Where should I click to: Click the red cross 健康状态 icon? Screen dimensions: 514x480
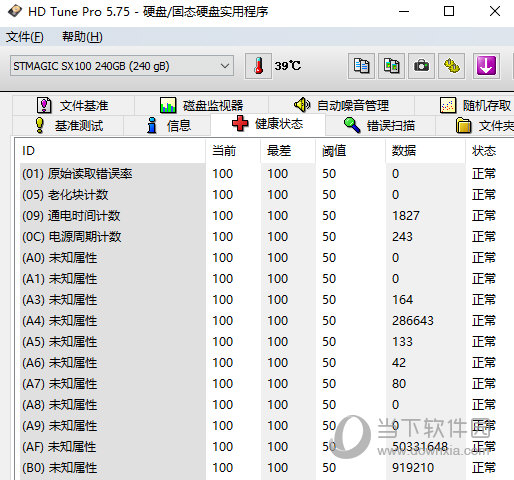point(240,124)
